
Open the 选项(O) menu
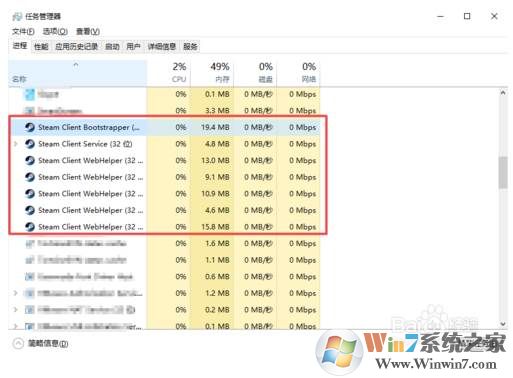pyautogui.click(x=55, y=31)
